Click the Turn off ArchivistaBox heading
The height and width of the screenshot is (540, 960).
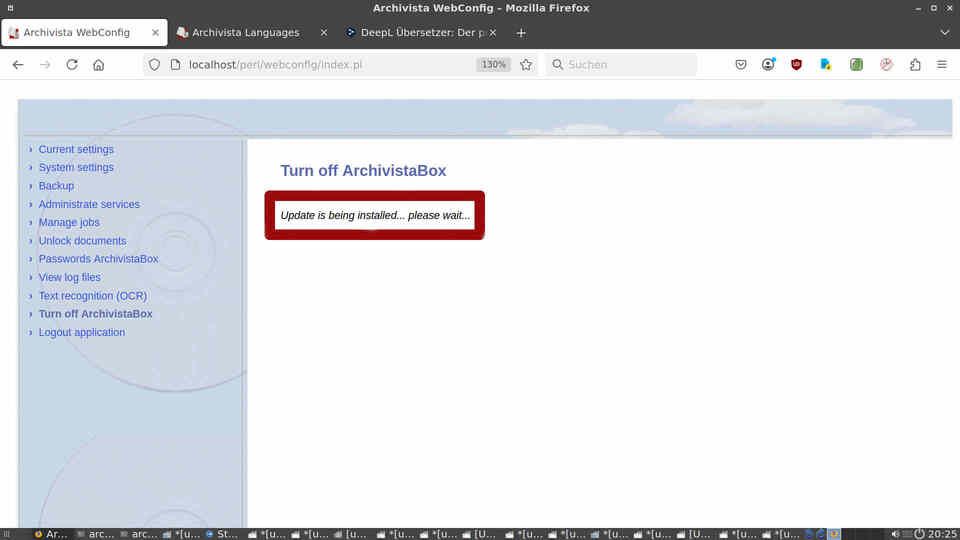click(363, 171)
